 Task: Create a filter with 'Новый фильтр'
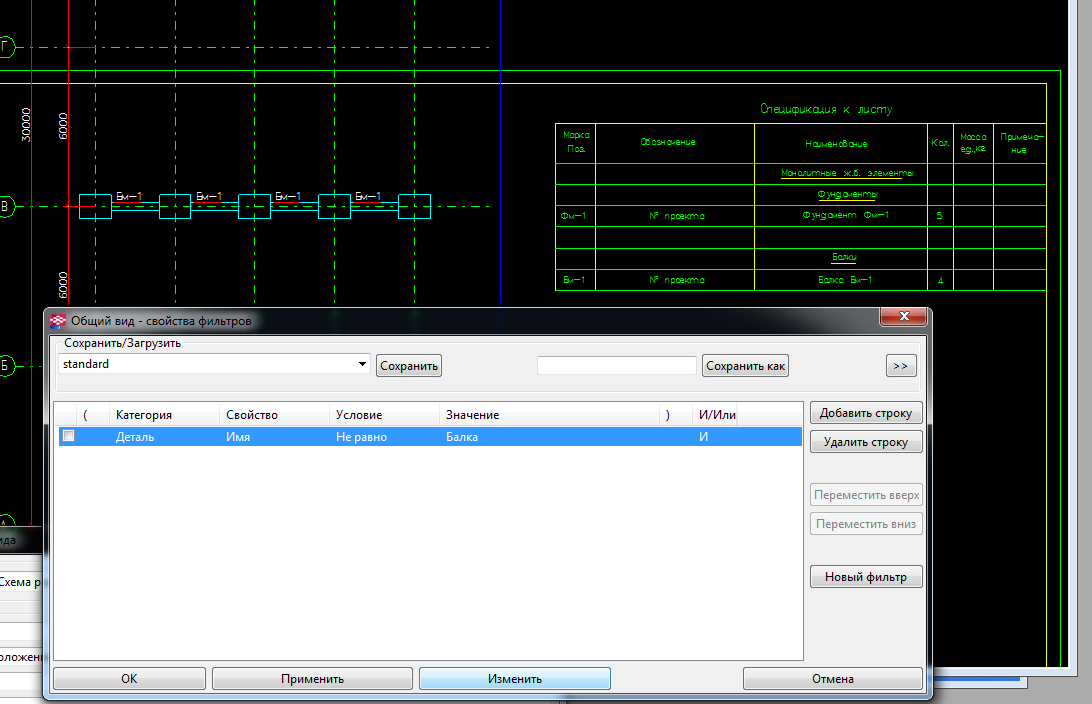(865, 577)
